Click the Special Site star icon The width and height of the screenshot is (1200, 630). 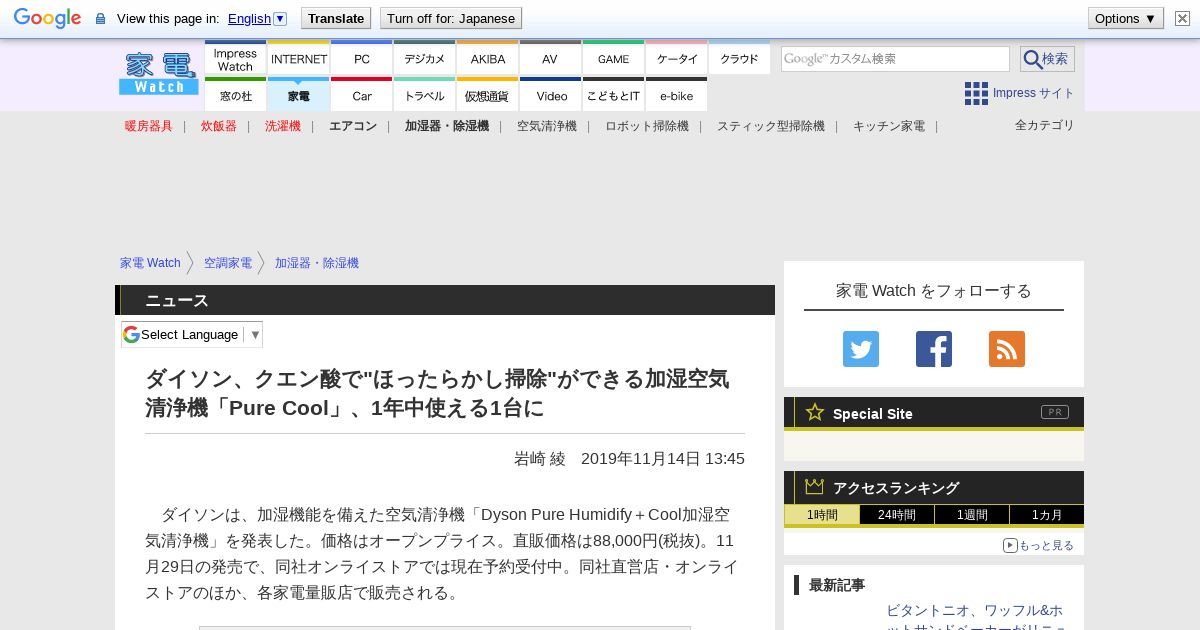[815, 412]
